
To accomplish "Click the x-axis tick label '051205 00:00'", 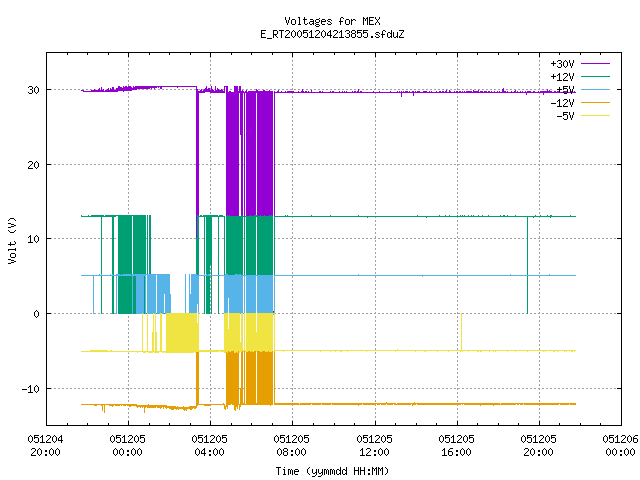I will click(x=127, y=446).
